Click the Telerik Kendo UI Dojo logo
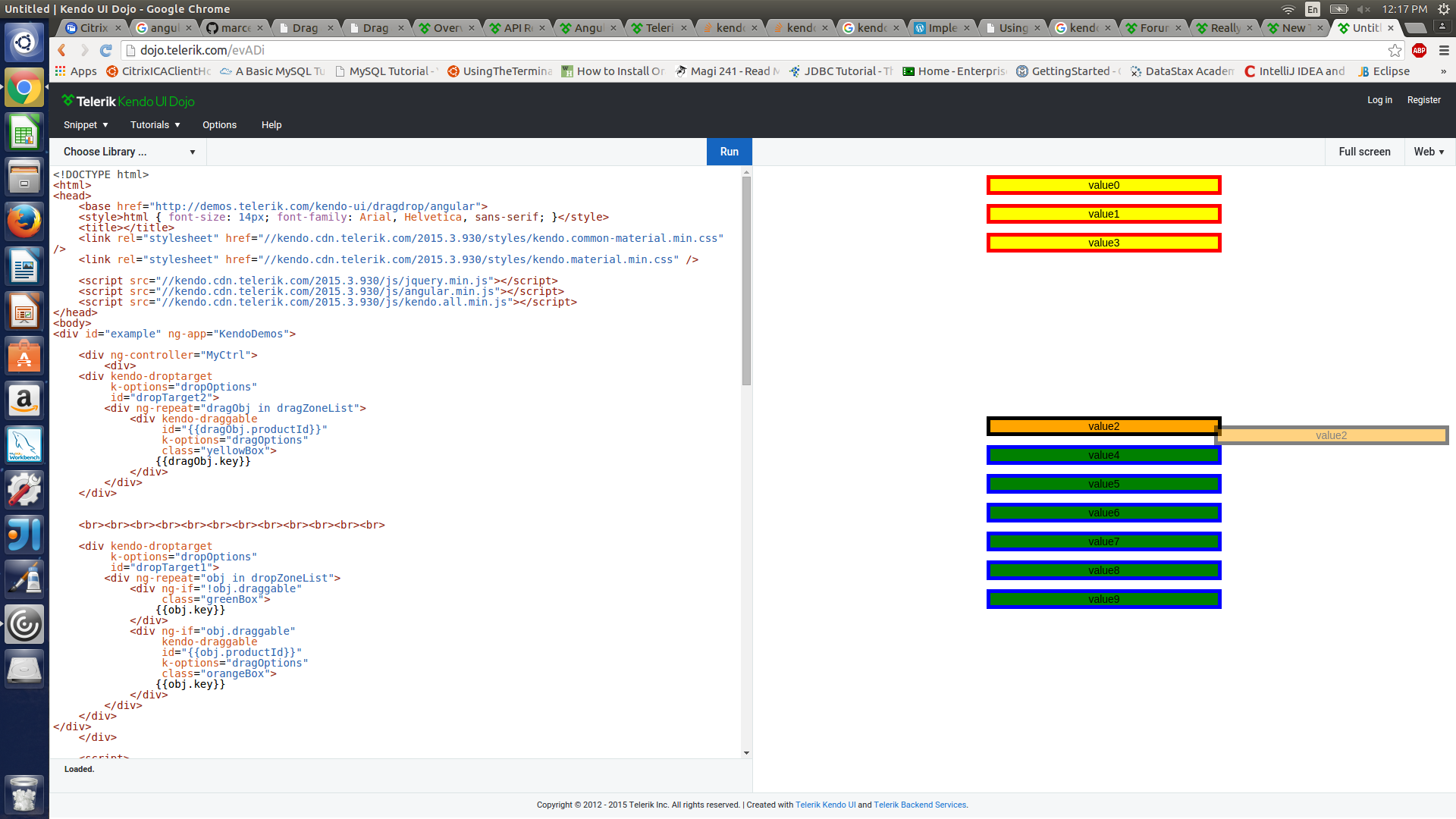The image size is (1456, 819). click(x=128, y=101)
